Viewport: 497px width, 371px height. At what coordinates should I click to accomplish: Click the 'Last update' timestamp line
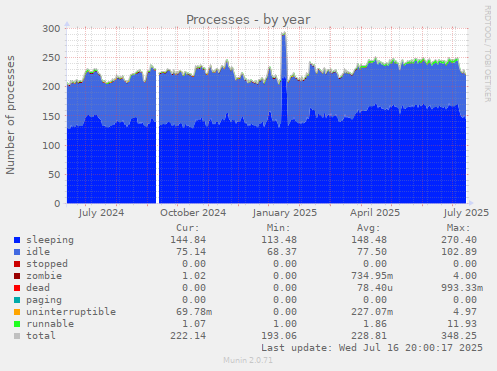click(372, 348)
